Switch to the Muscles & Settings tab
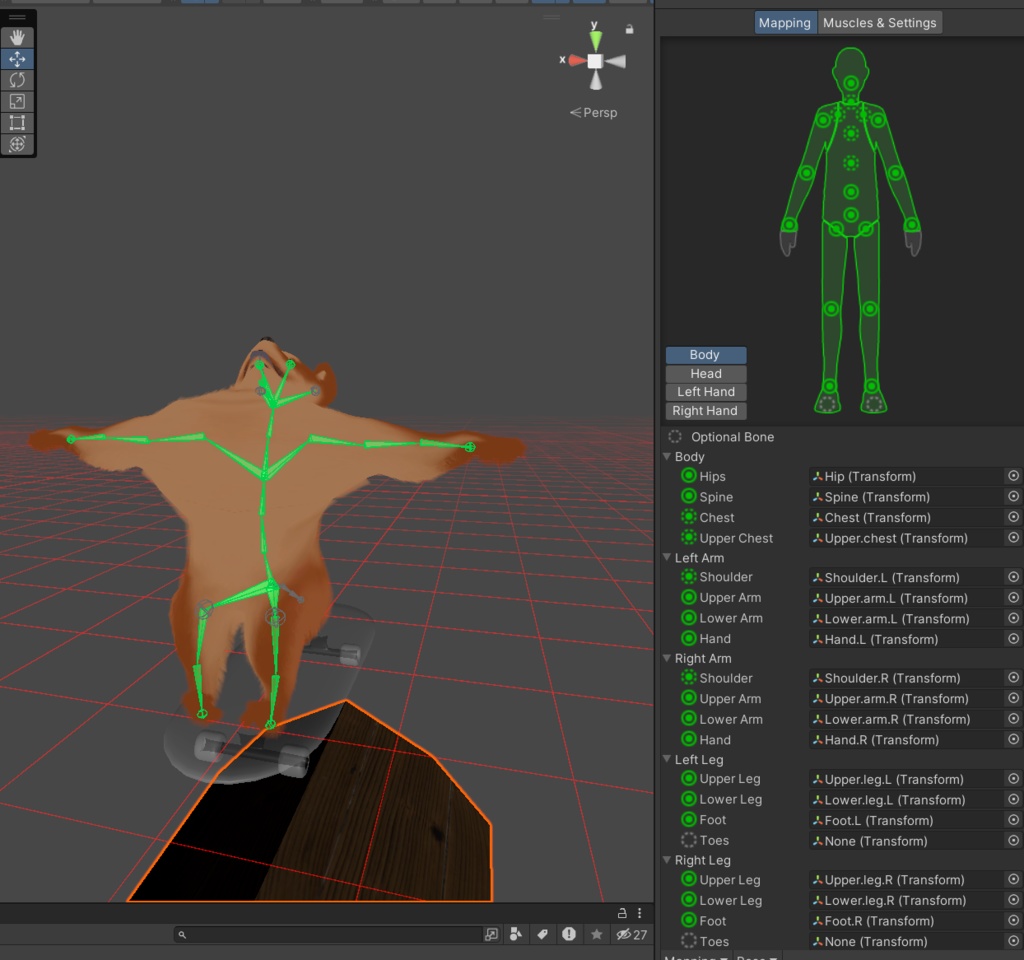The image size is (1024, 960). (x=879, y=23)
